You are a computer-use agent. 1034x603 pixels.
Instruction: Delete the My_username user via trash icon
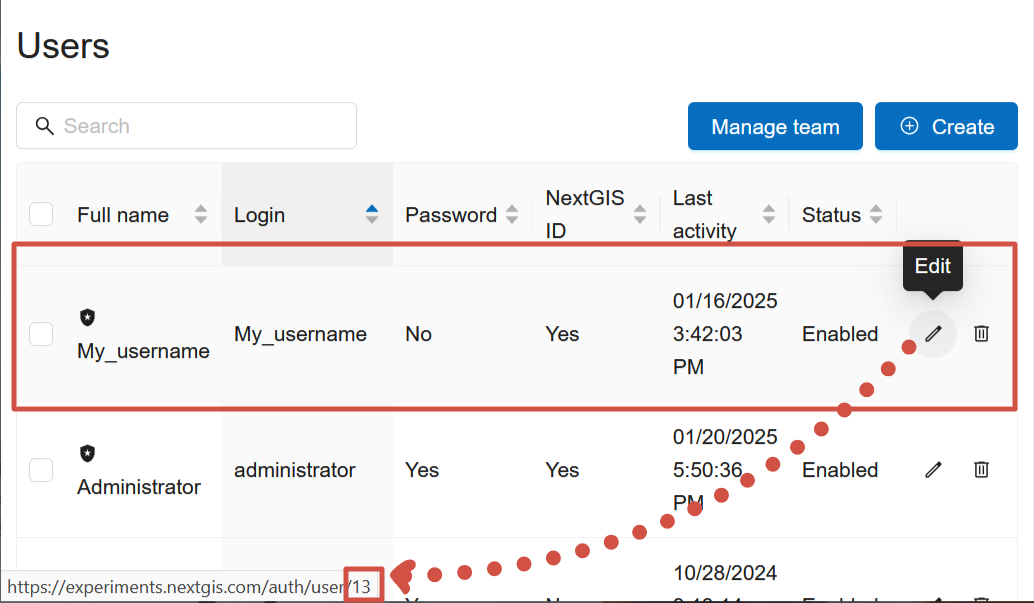point(981,334)
